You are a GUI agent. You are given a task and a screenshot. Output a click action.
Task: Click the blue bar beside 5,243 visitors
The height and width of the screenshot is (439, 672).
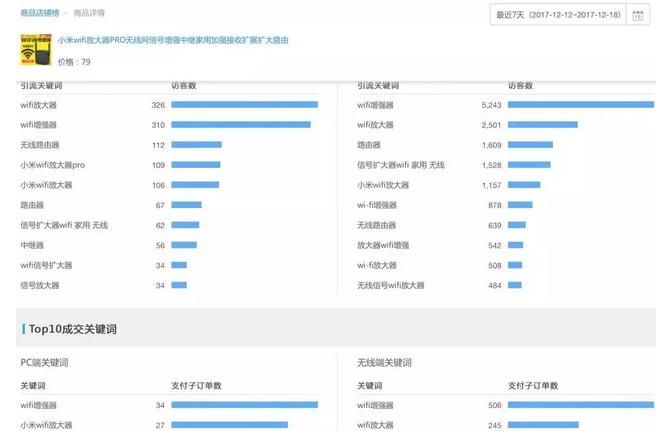581,105
